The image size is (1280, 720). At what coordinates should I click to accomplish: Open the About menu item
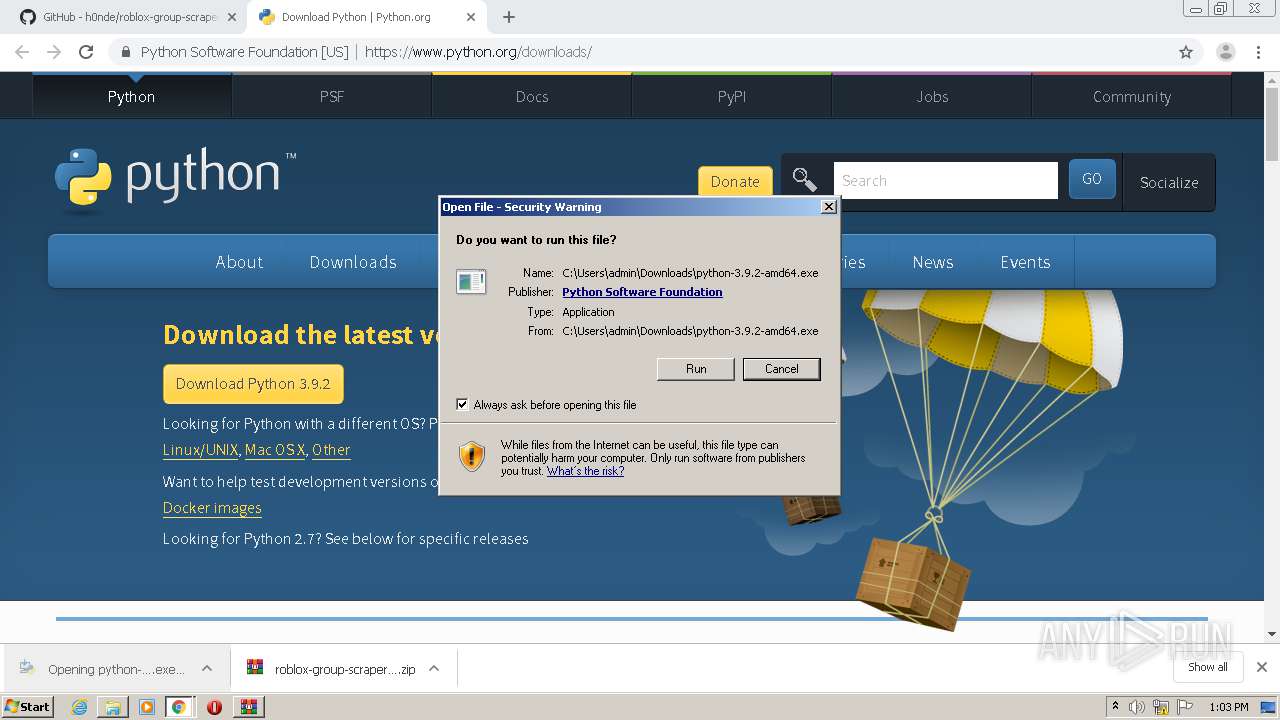tap(239, 262)
